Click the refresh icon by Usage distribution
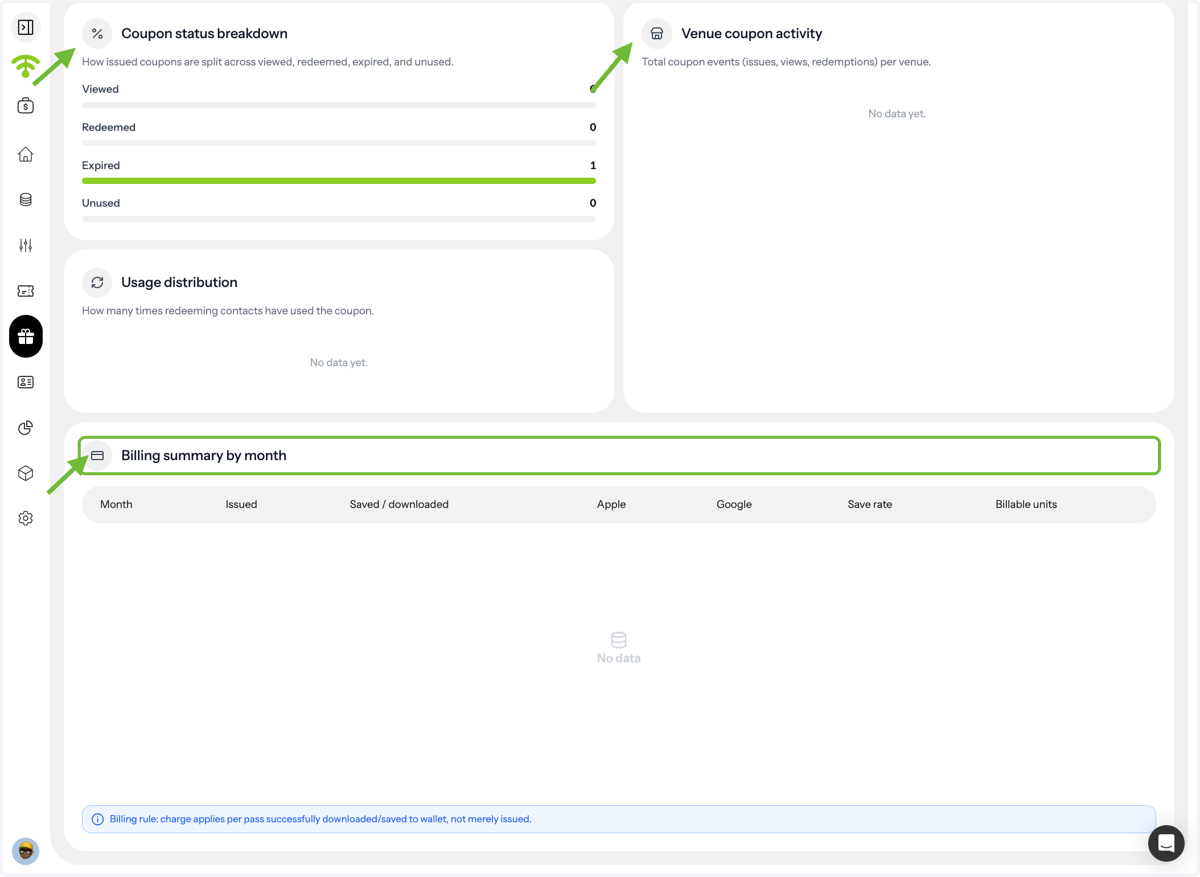 click(x=97, y=282)
